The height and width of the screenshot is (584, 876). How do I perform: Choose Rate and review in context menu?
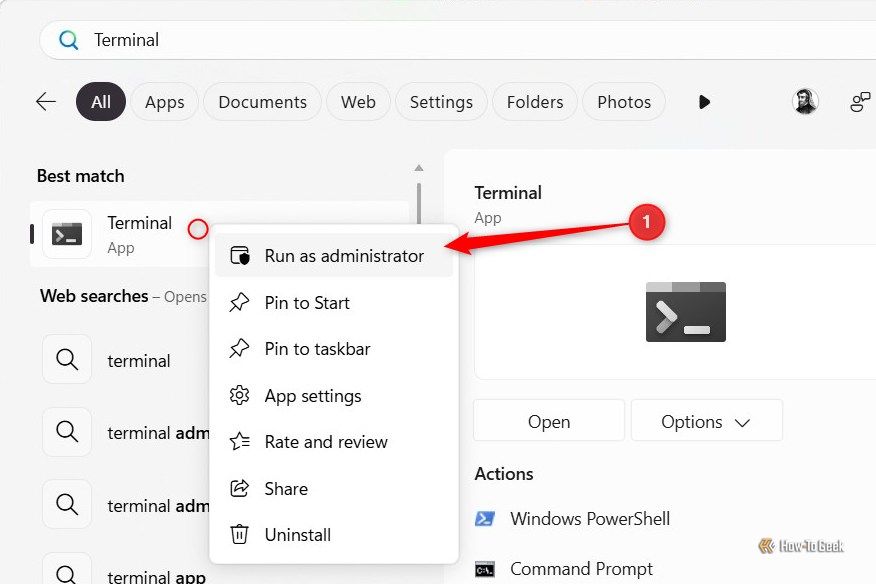tap(334, 442)
